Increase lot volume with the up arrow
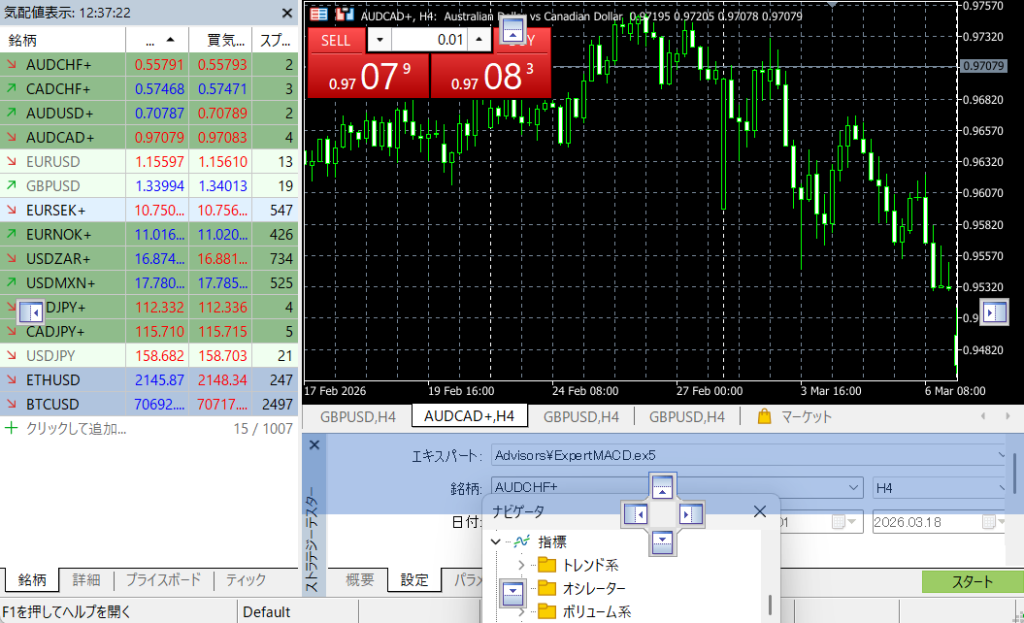Screen dimensions: 1024x623 coord(480,39)
